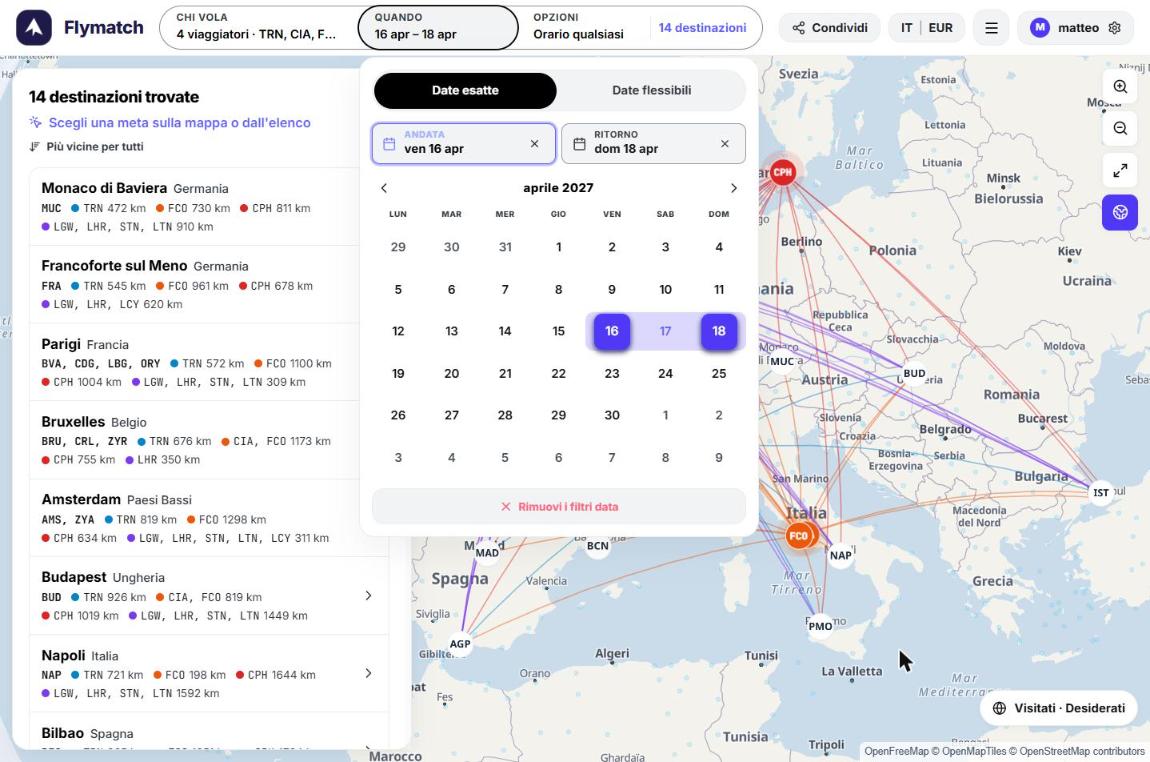Click the OpenStreetMap contributors link
Screen dimensions: 1150x762
(x=1082, y=751)
